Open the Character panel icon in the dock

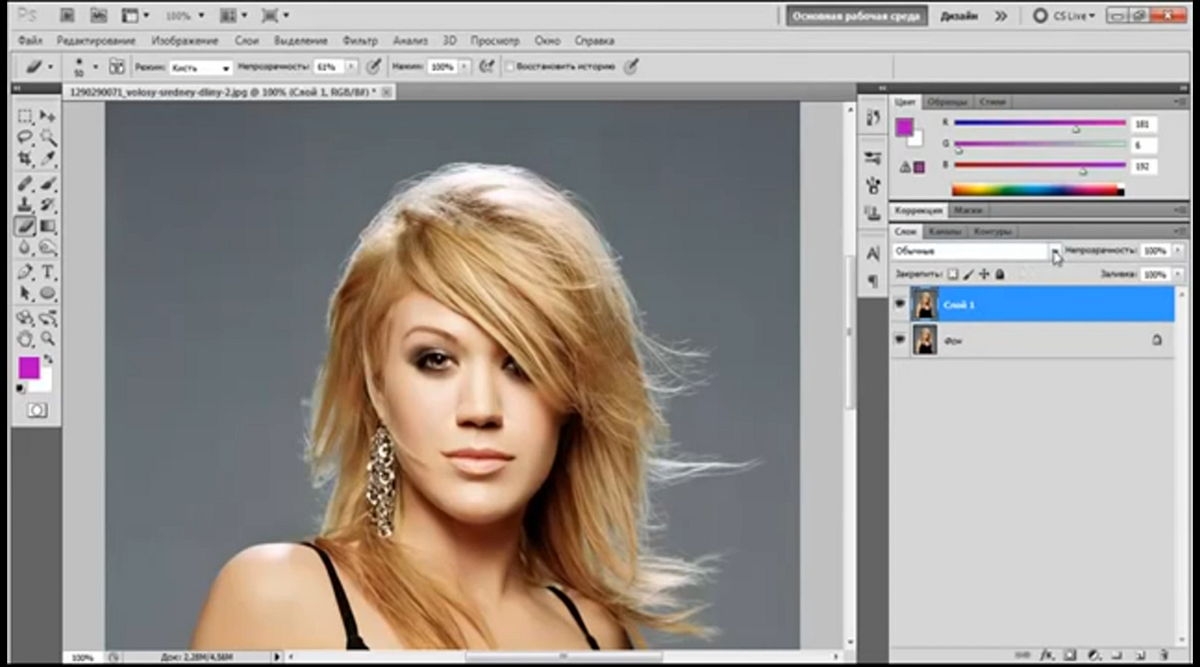click(873, 253)
